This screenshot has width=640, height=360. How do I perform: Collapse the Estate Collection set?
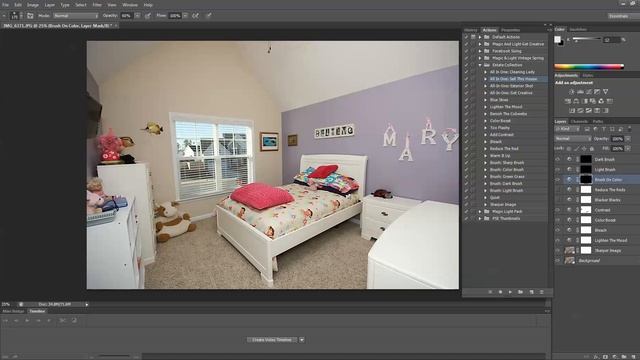click(x=480, y=65)
